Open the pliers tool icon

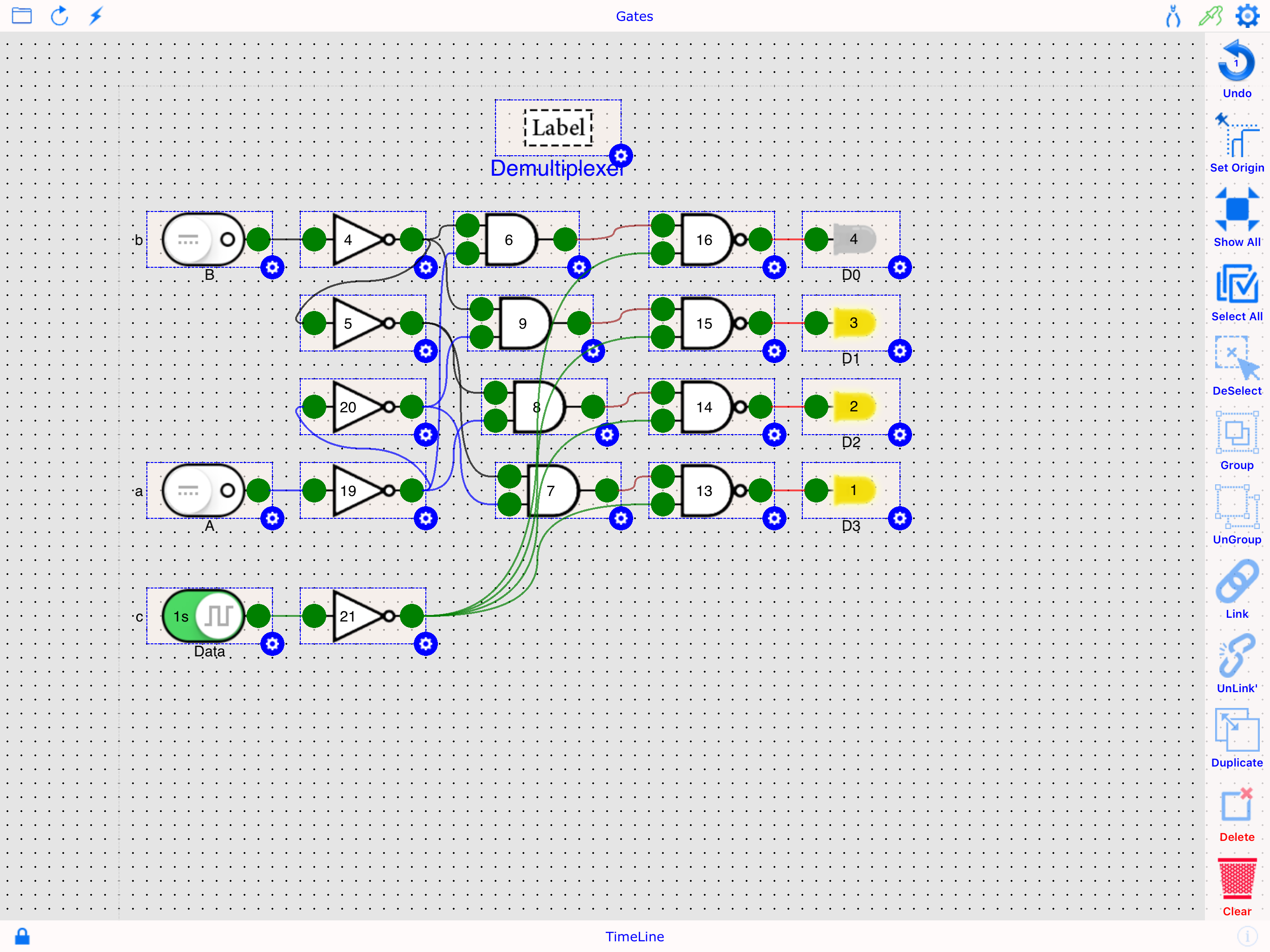(1173, 16)
